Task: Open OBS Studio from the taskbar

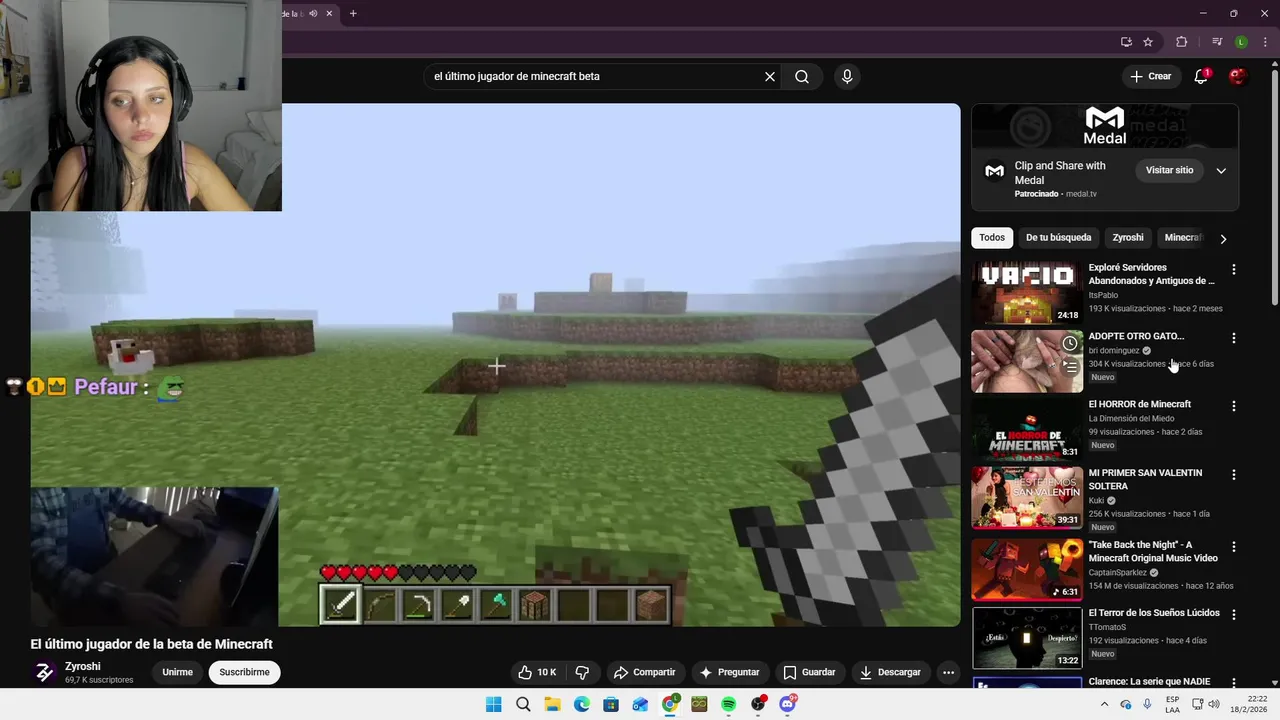Action: (758, 704)
